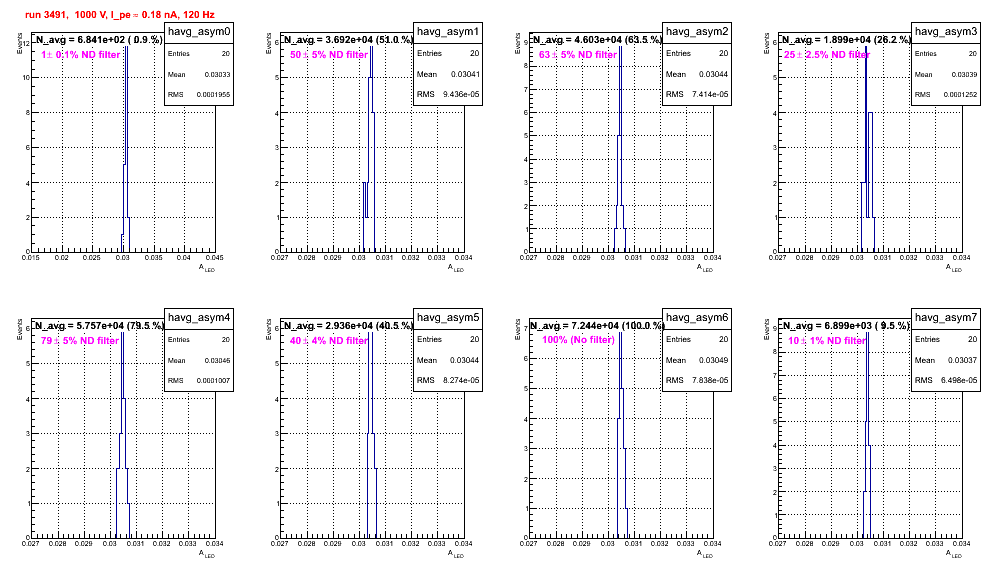Click Mean 0.03041 in havg_asym1 stats

(448, 74)
